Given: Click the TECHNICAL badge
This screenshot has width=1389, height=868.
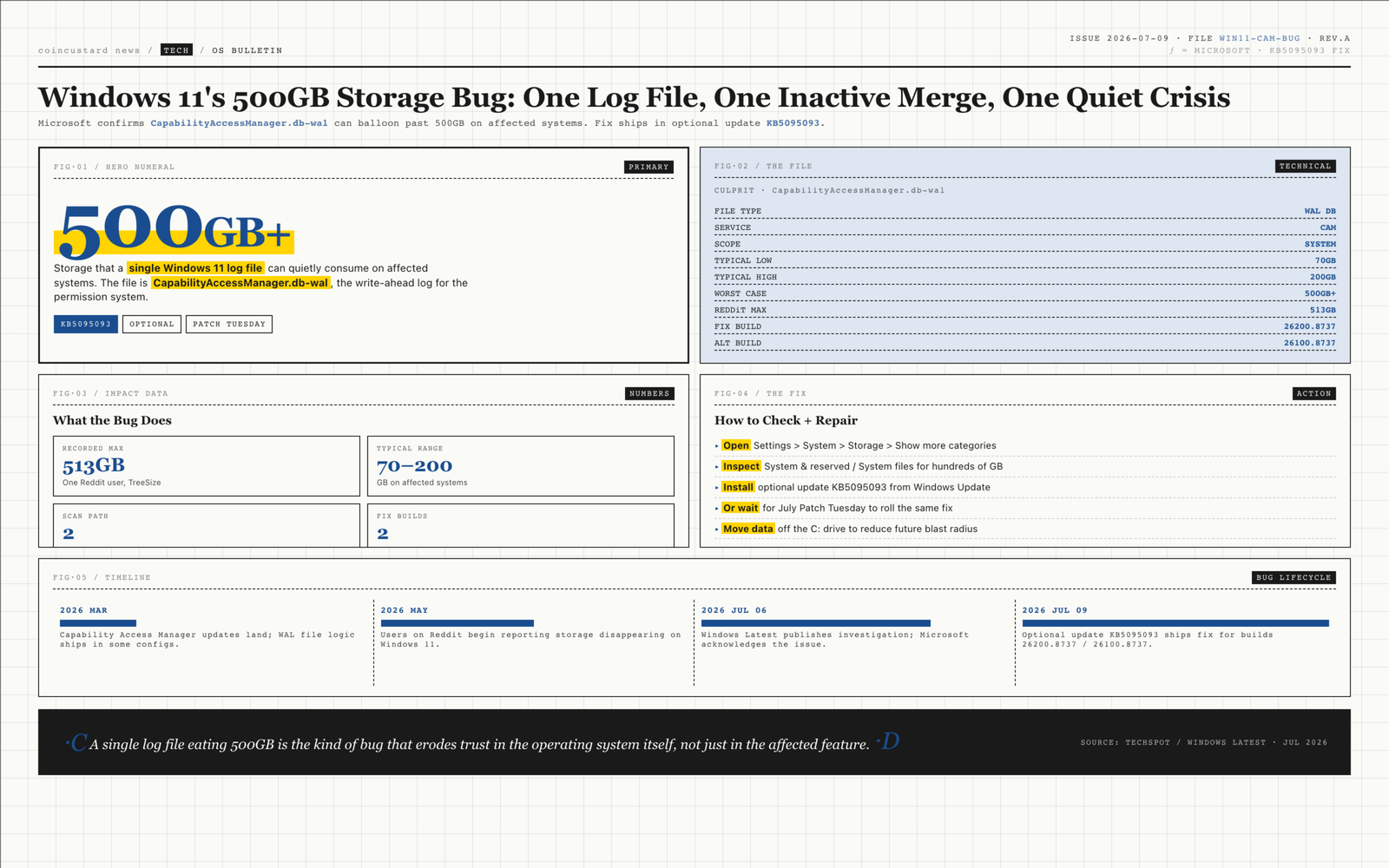Looking at the screenshot, I should pyautogui.click(x=1305, y=166).
